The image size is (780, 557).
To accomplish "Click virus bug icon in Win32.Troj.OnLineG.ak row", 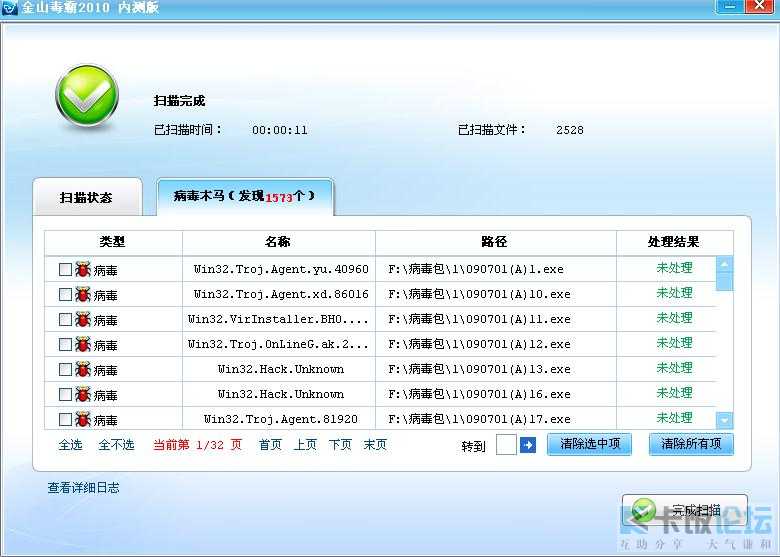I will (x=83, y=344).
